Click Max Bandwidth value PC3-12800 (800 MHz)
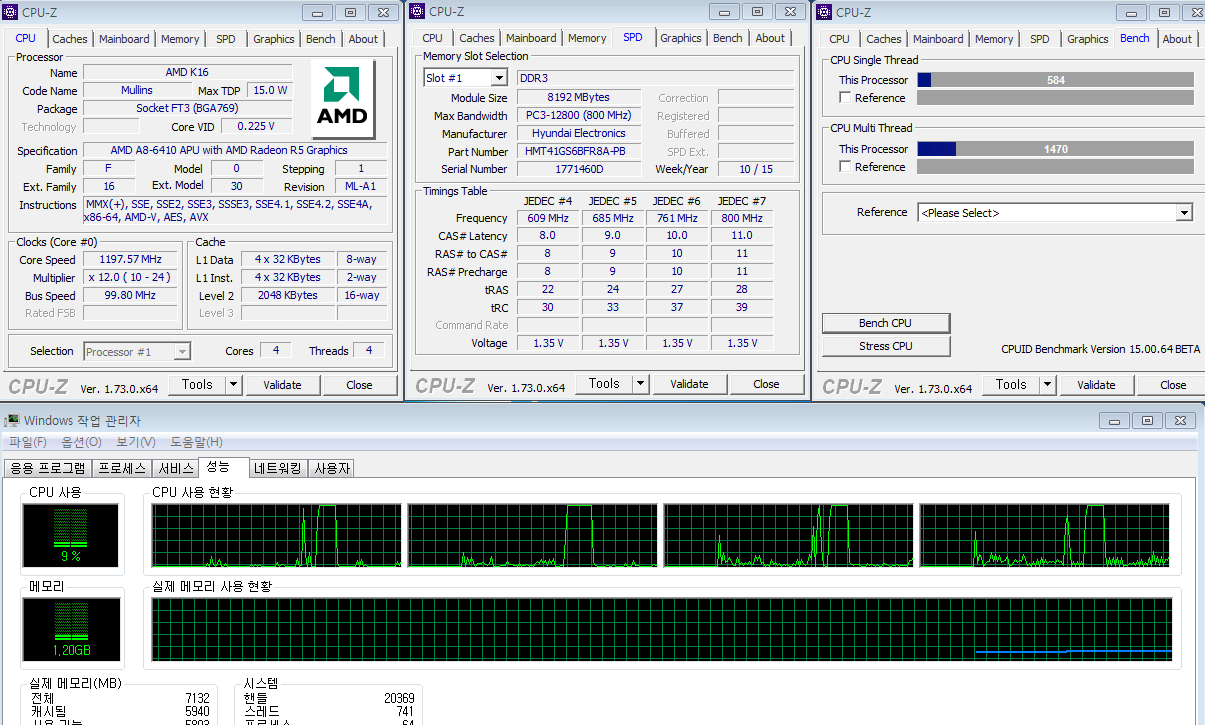The height and width of the screenshot is (725, 1205). (578, 116)
